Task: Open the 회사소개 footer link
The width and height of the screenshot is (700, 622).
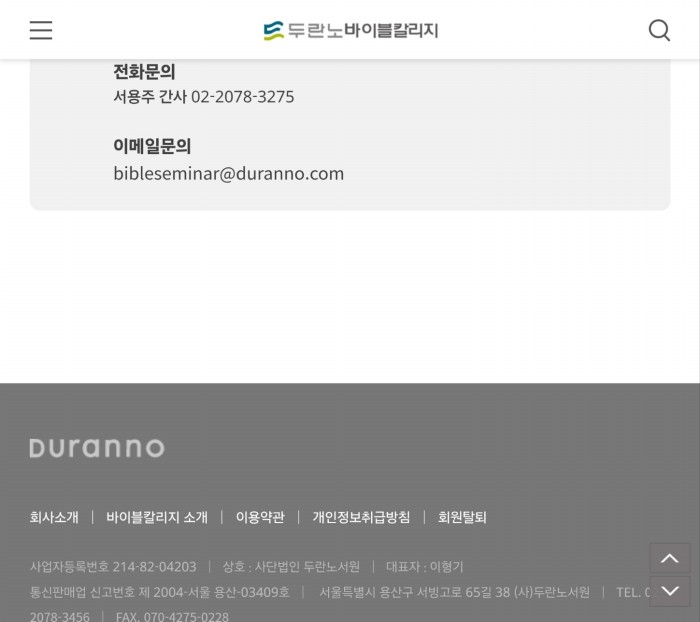Action: tap(54, 517)
